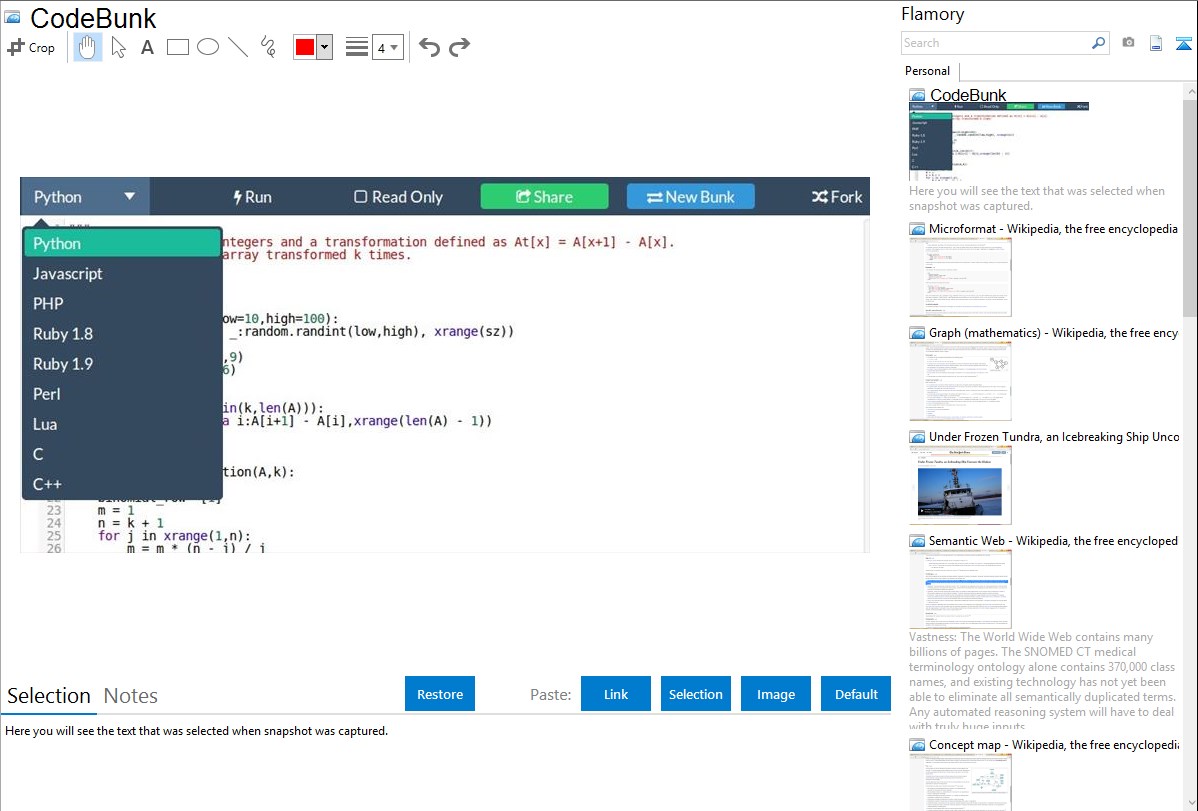Pick the freehand scribble tool
Viewport: 1198px width, 811px height.
click(268, 47)
